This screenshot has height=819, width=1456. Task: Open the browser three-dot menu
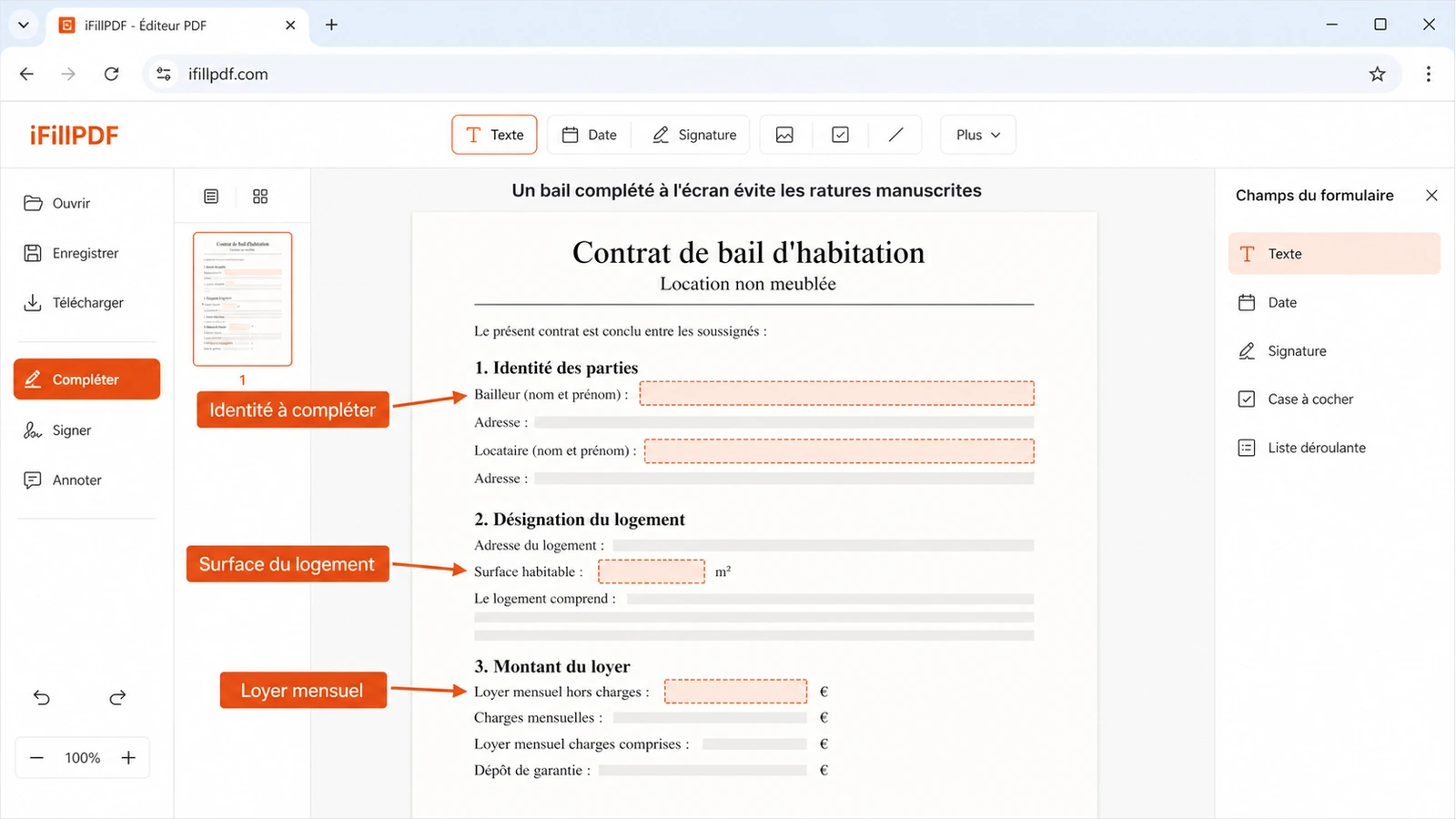[x=1429, y=74]
